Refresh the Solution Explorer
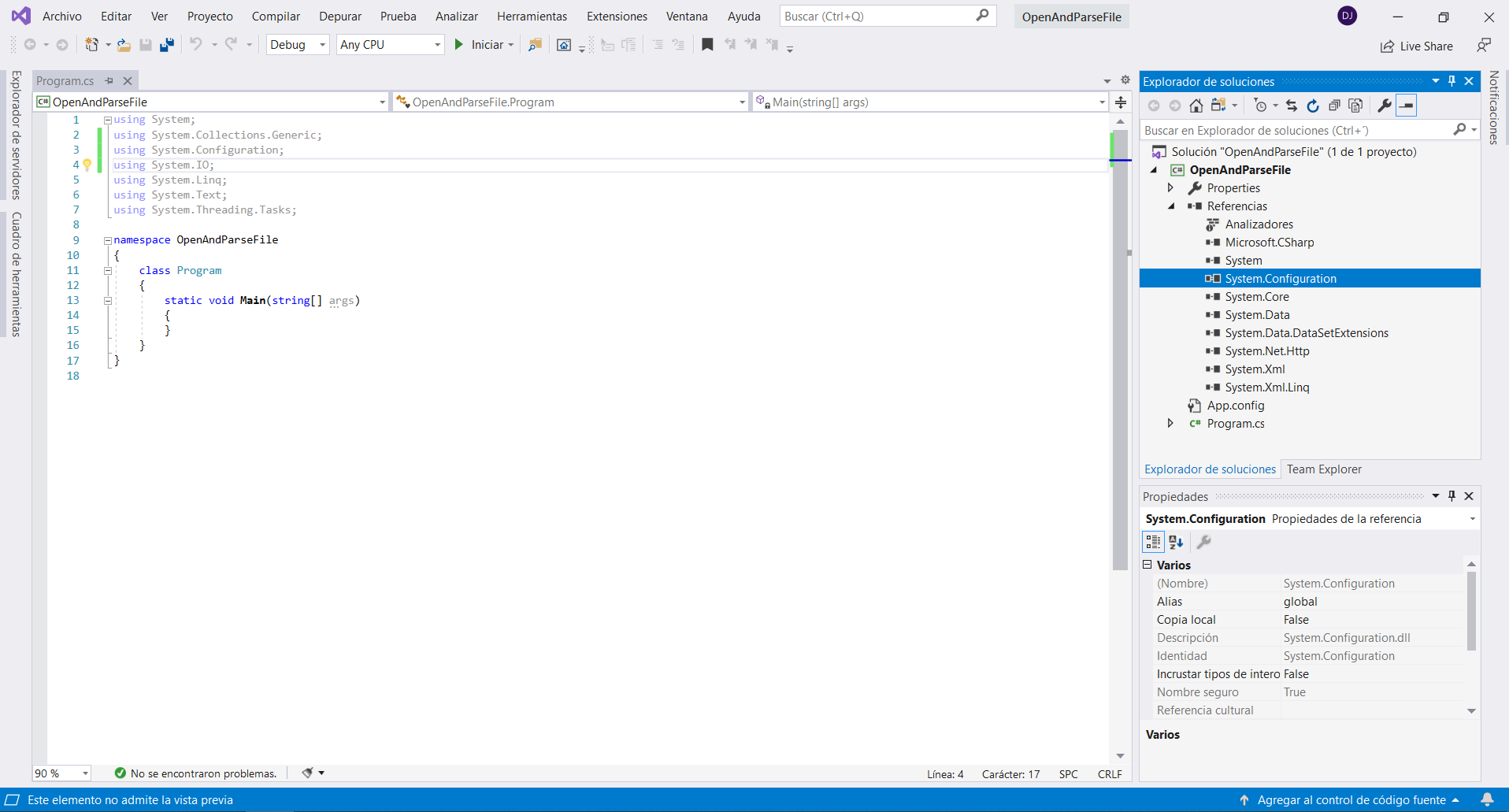This screenshot has height=812, width=1509. click(1312, 106)
